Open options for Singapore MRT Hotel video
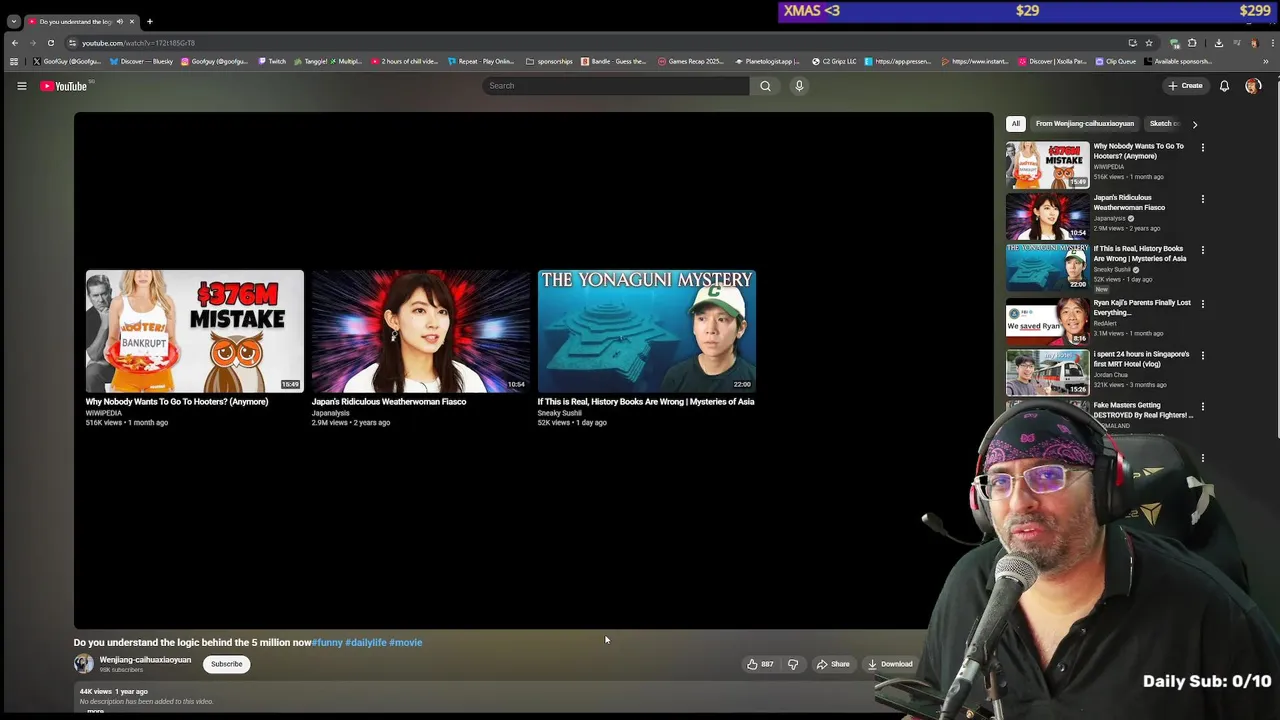Screen dimensions: 1280x720 pos(1202,355)
